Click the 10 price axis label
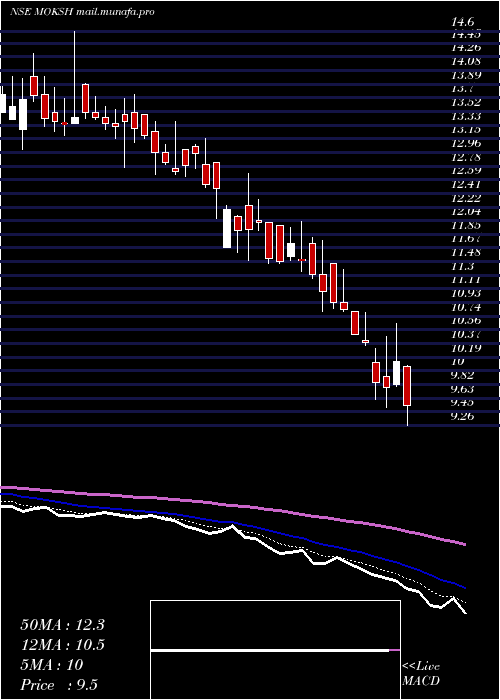The image size is (500, 700). (x=458, y=361)
